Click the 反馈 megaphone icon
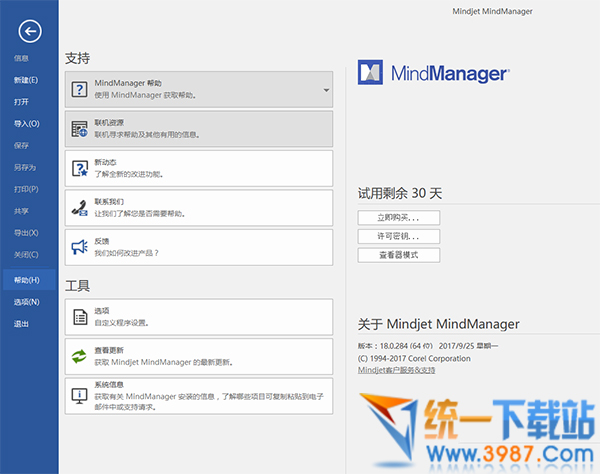The width and height of the screenshot is (600, 474). 80,246
